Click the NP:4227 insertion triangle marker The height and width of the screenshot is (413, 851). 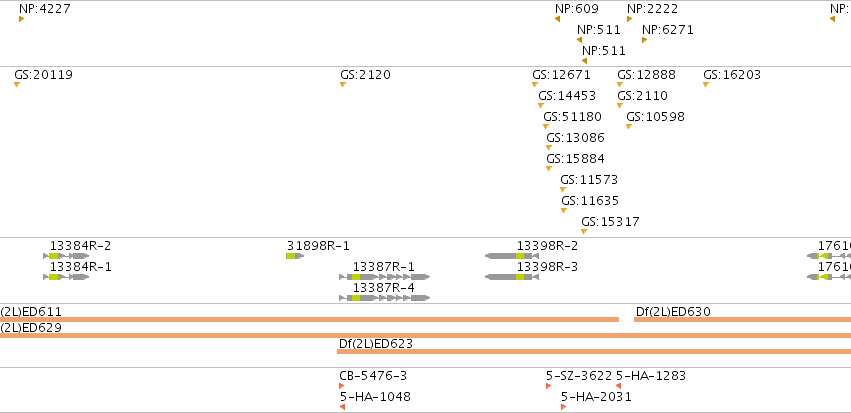click(x=21, y=19)
